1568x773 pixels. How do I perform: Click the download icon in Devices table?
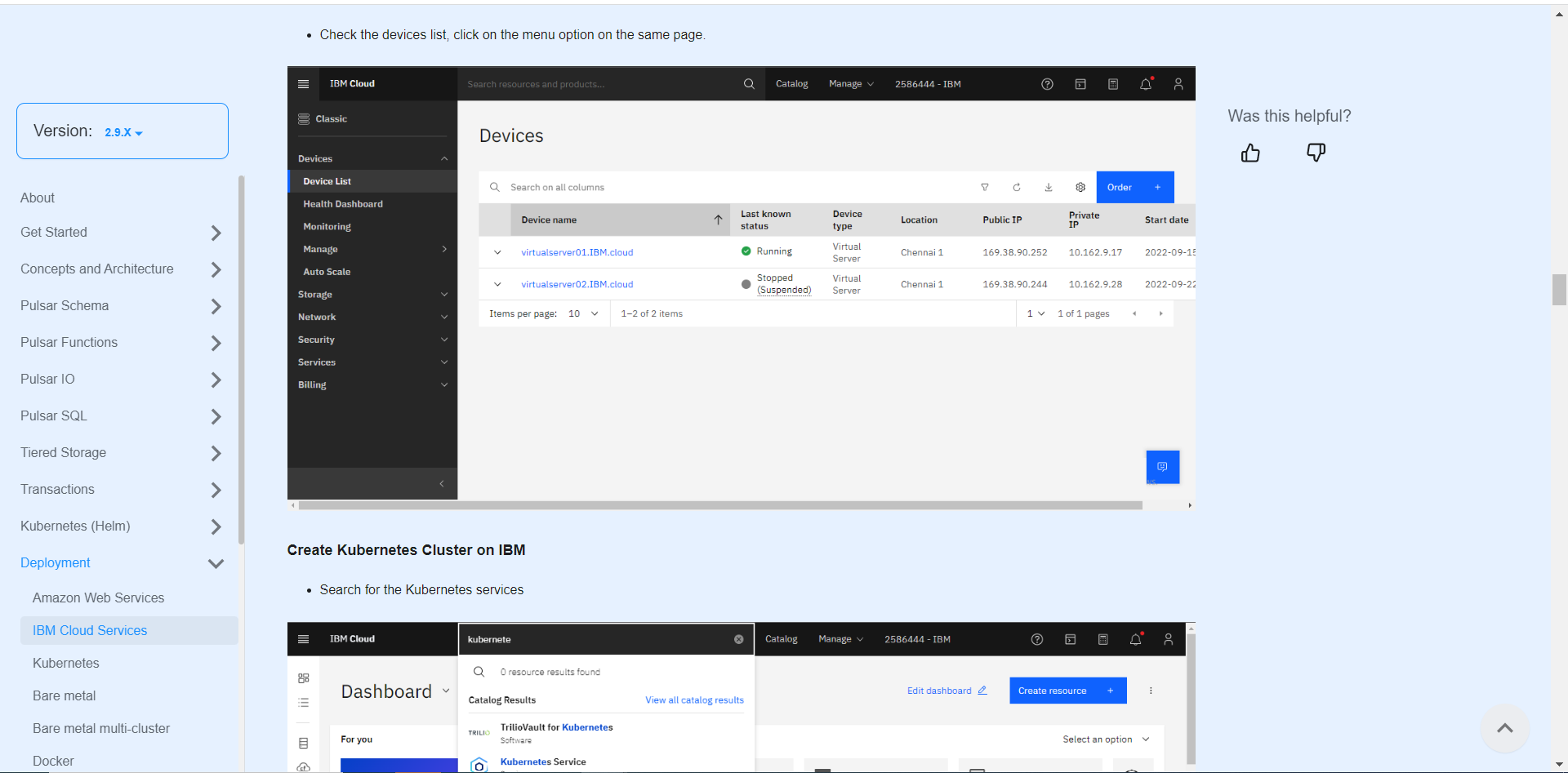1049,187
